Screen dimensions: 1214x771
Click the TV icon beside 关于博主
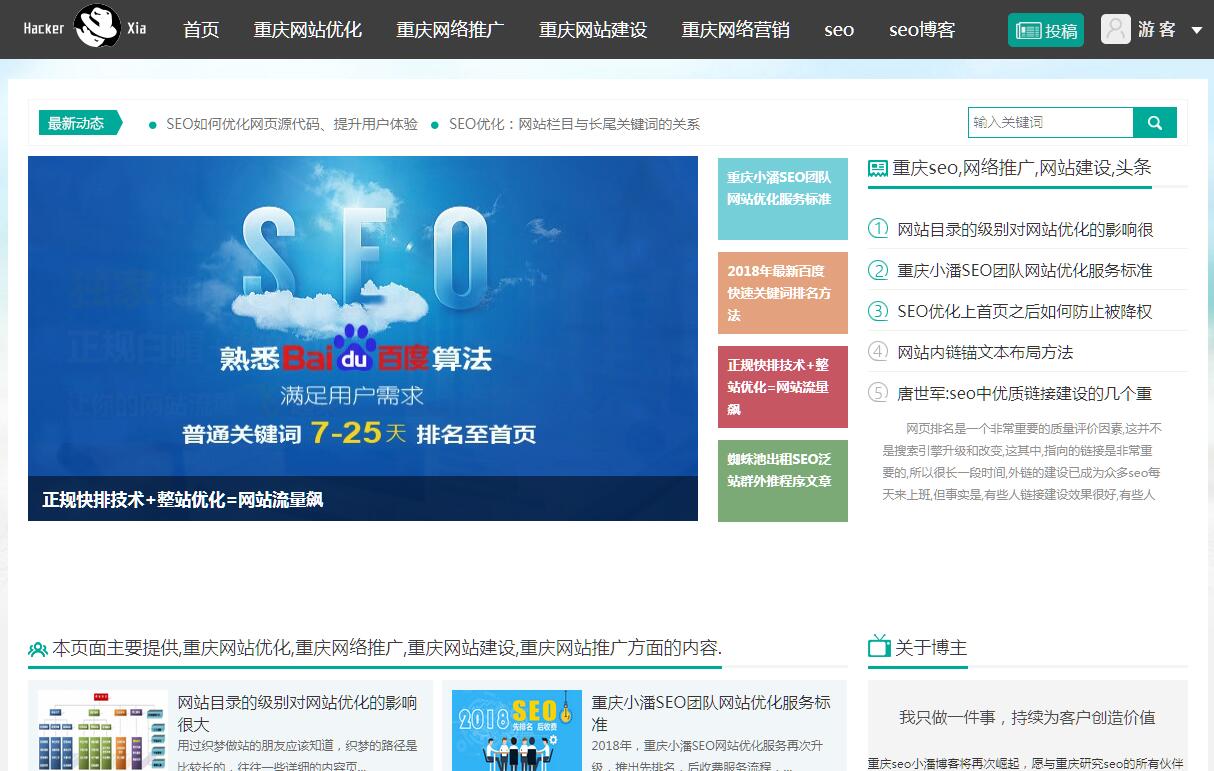coord(879,646)
